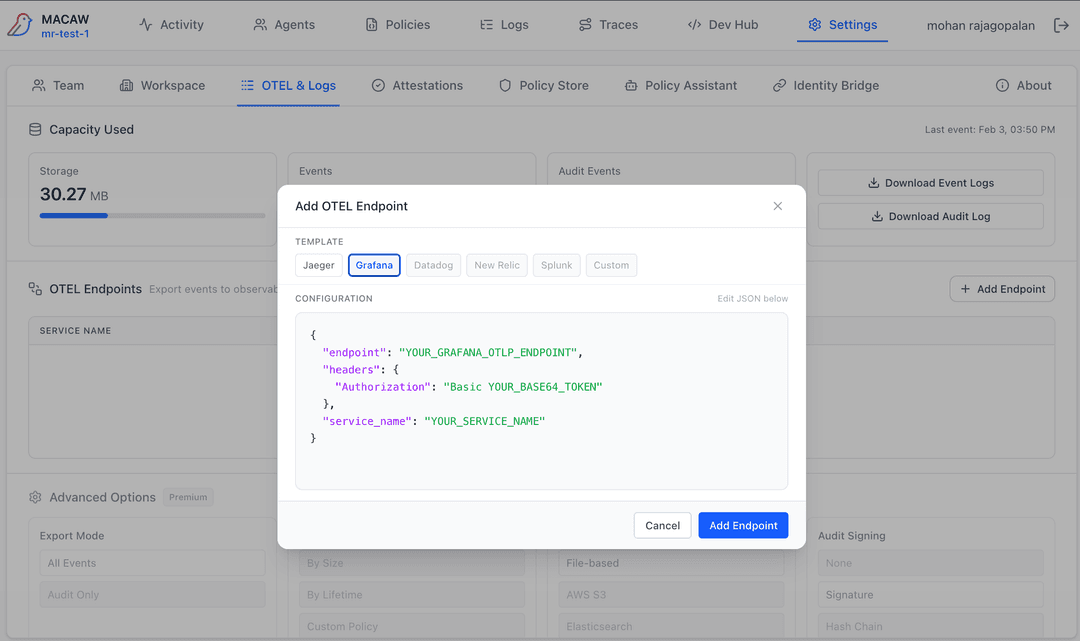
Task: Pick the Custom template option
Action: (611, 265)
